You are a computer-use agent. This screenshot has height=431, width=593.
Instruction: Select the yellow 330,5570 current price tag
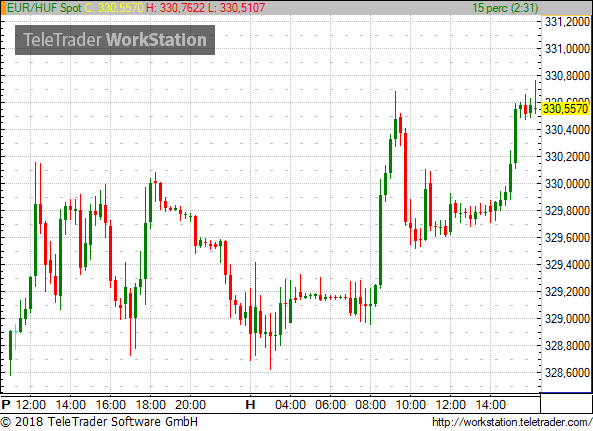pos(566,109)
